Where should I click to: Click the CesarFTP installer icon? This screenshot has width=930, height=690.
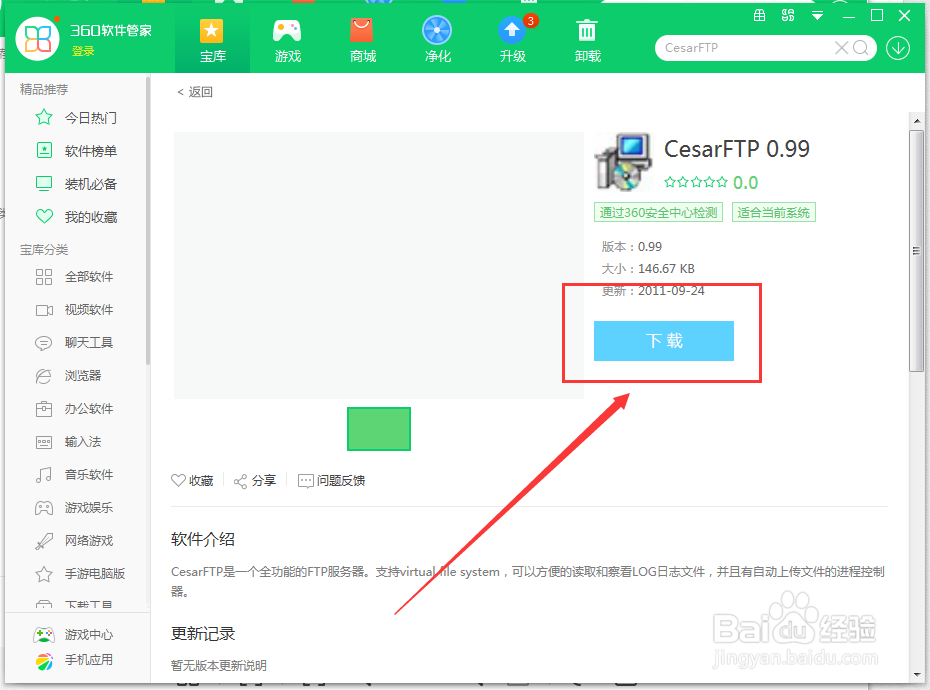(623, 162)
